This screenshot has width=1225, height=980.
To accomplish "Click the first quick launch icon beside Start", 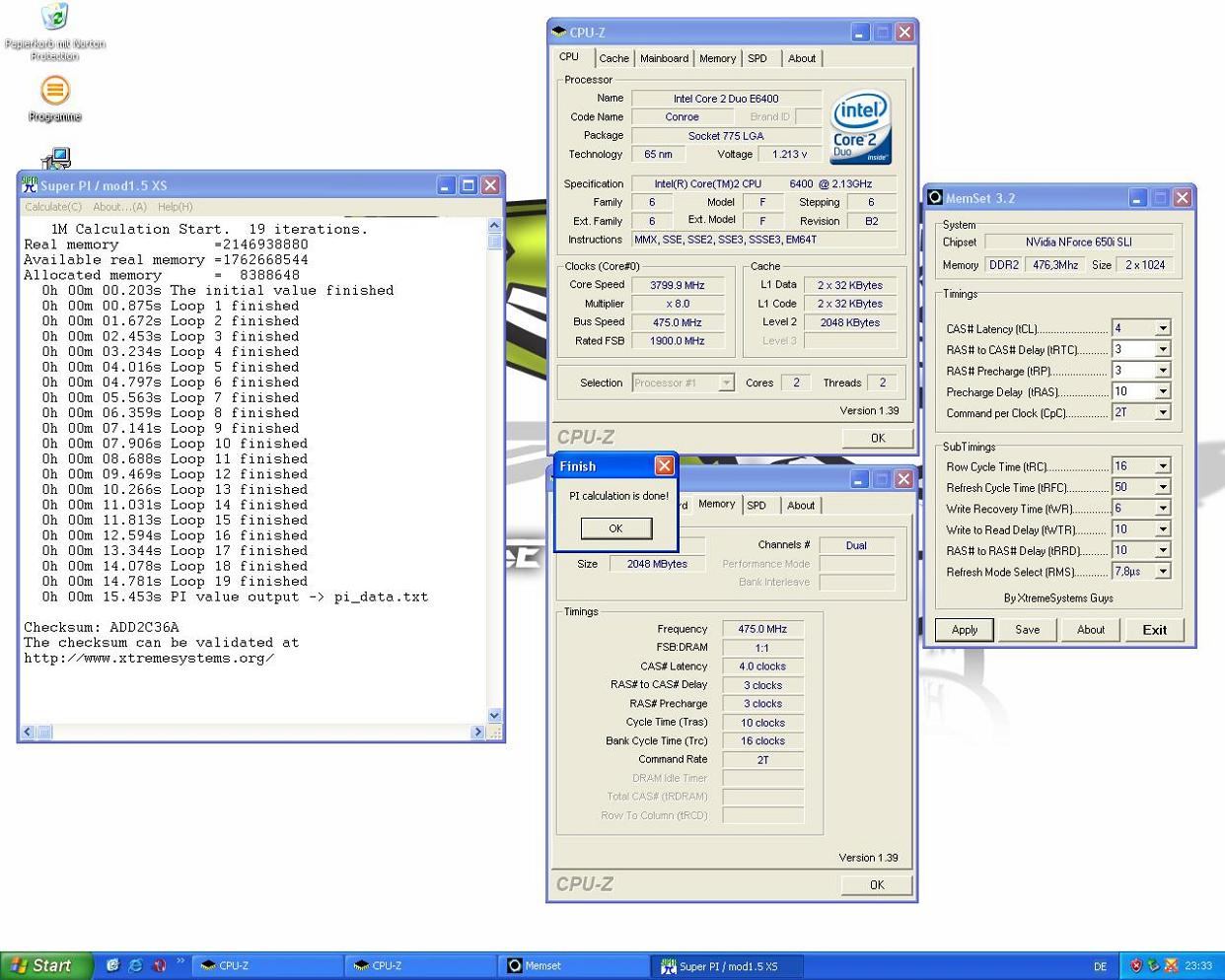I will pos(112,966).
